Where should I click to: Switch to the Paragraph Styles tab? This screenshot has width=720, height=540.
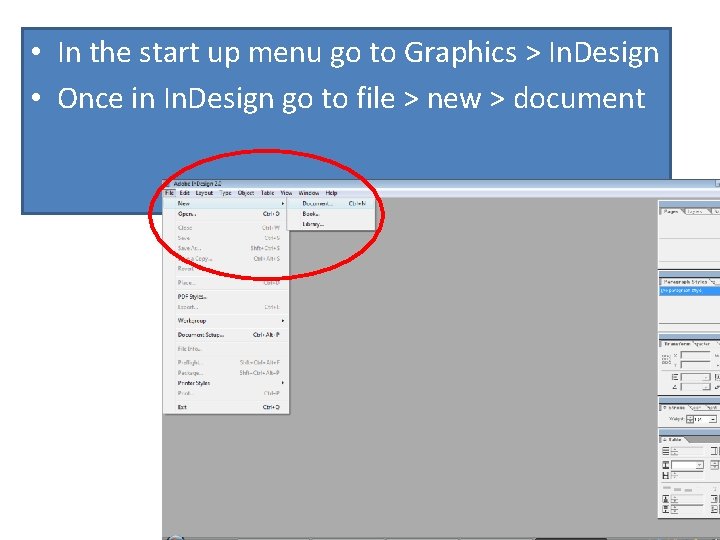[x=685, y=282]
